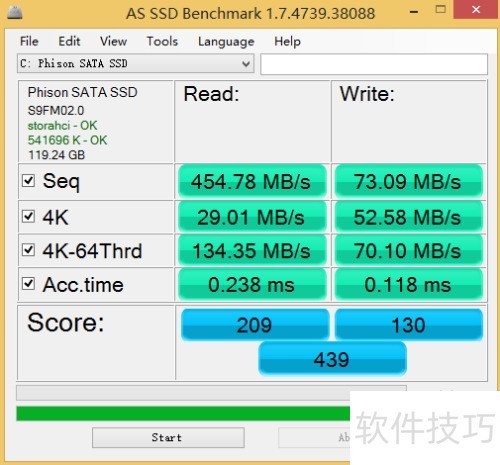Uncheck the Seq test checkbox
The height and width of the screenshot is (465, 500).
(x=28, y=181)
